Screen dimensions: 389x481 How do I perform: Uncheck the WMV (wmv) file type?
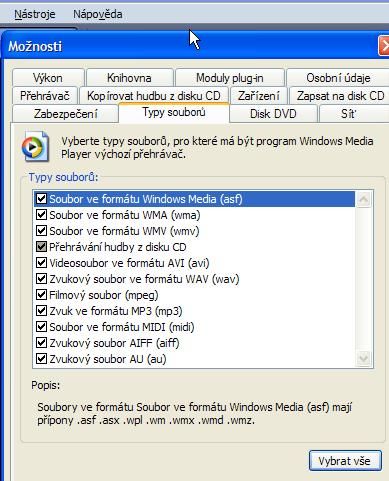(x=41, y=231)
